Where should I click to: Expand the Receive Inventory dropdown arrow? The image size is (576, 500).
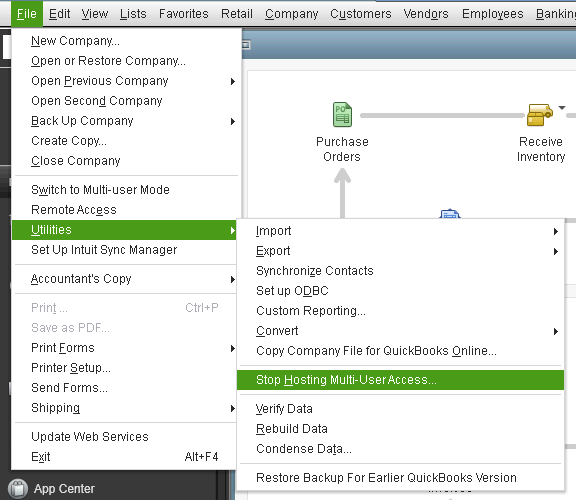tap(562, 108)
